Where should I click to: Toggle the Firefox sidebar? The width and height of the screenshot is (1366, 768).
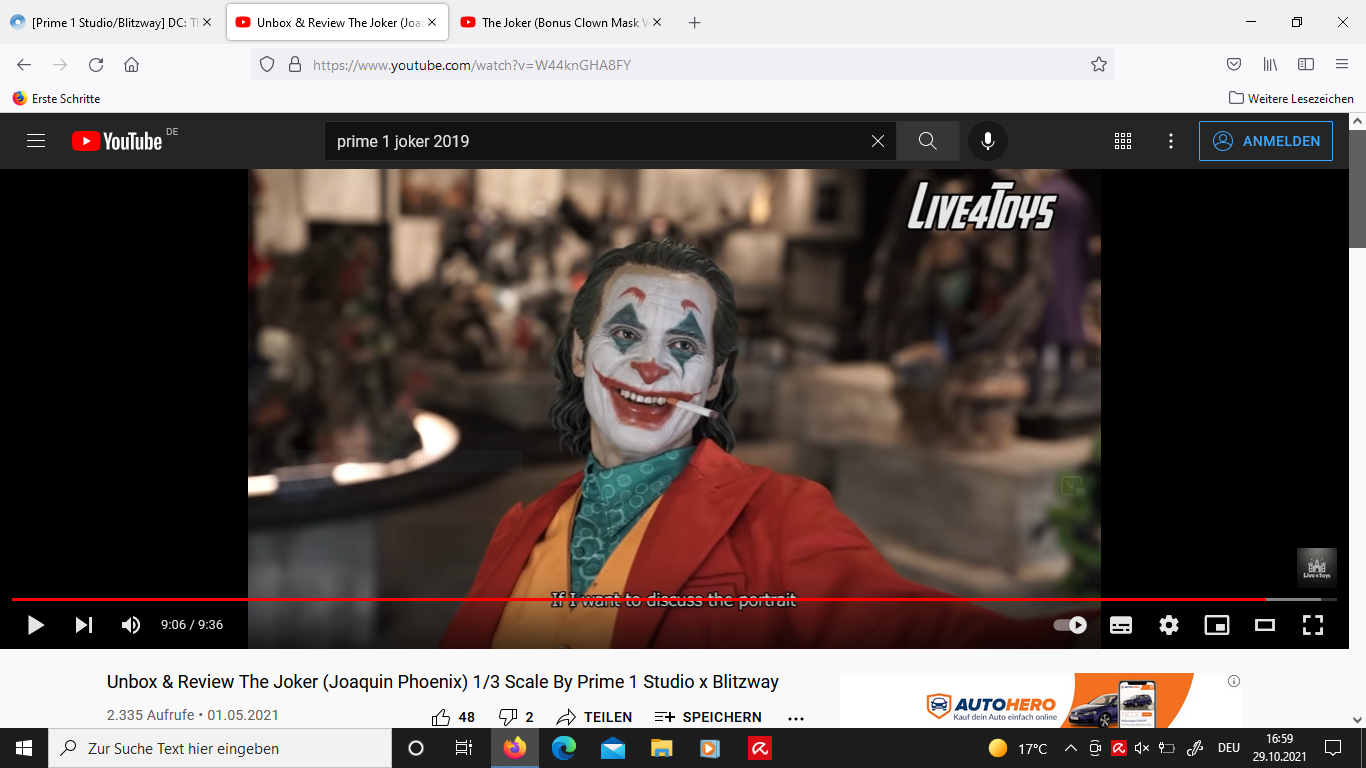(1306, 65)
